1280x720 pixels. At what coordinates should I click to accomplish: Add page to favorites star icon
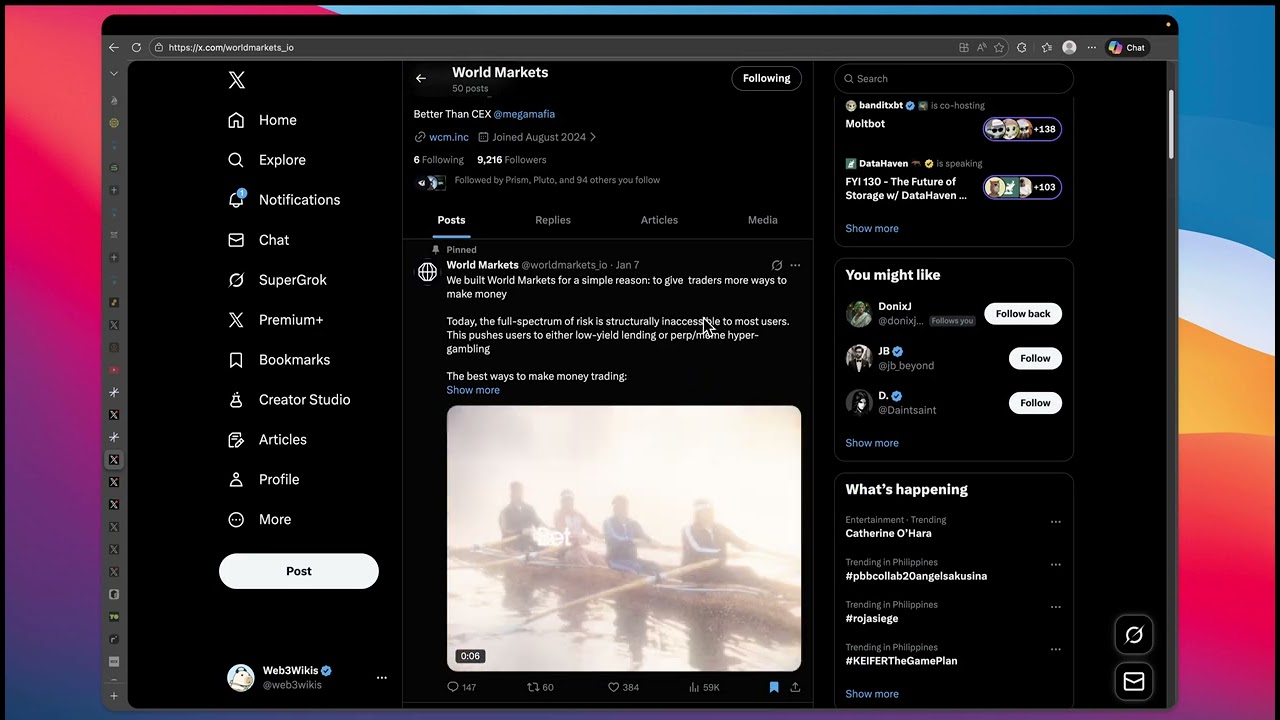point(999,47)
